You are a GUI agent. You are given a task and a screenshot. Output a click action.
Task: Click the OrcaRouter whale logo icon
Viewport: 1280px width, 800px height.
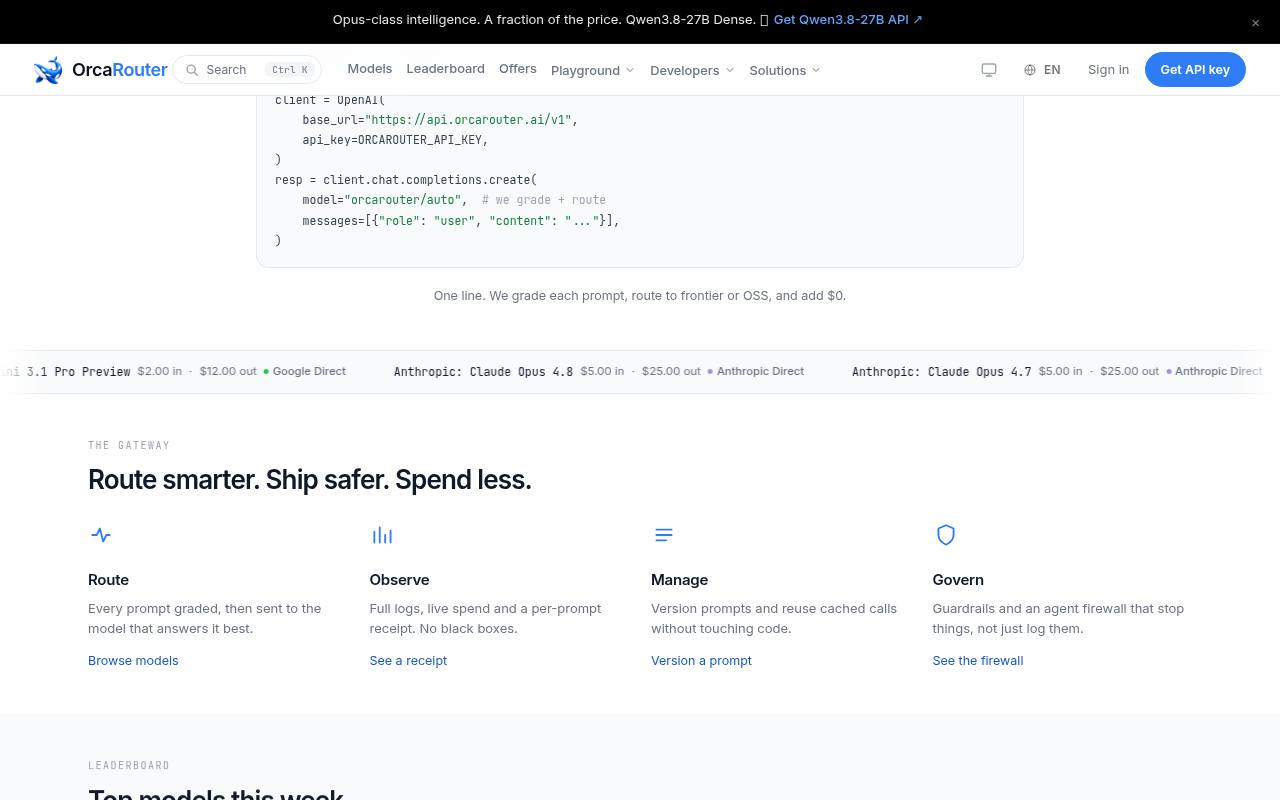click(48, 70)
